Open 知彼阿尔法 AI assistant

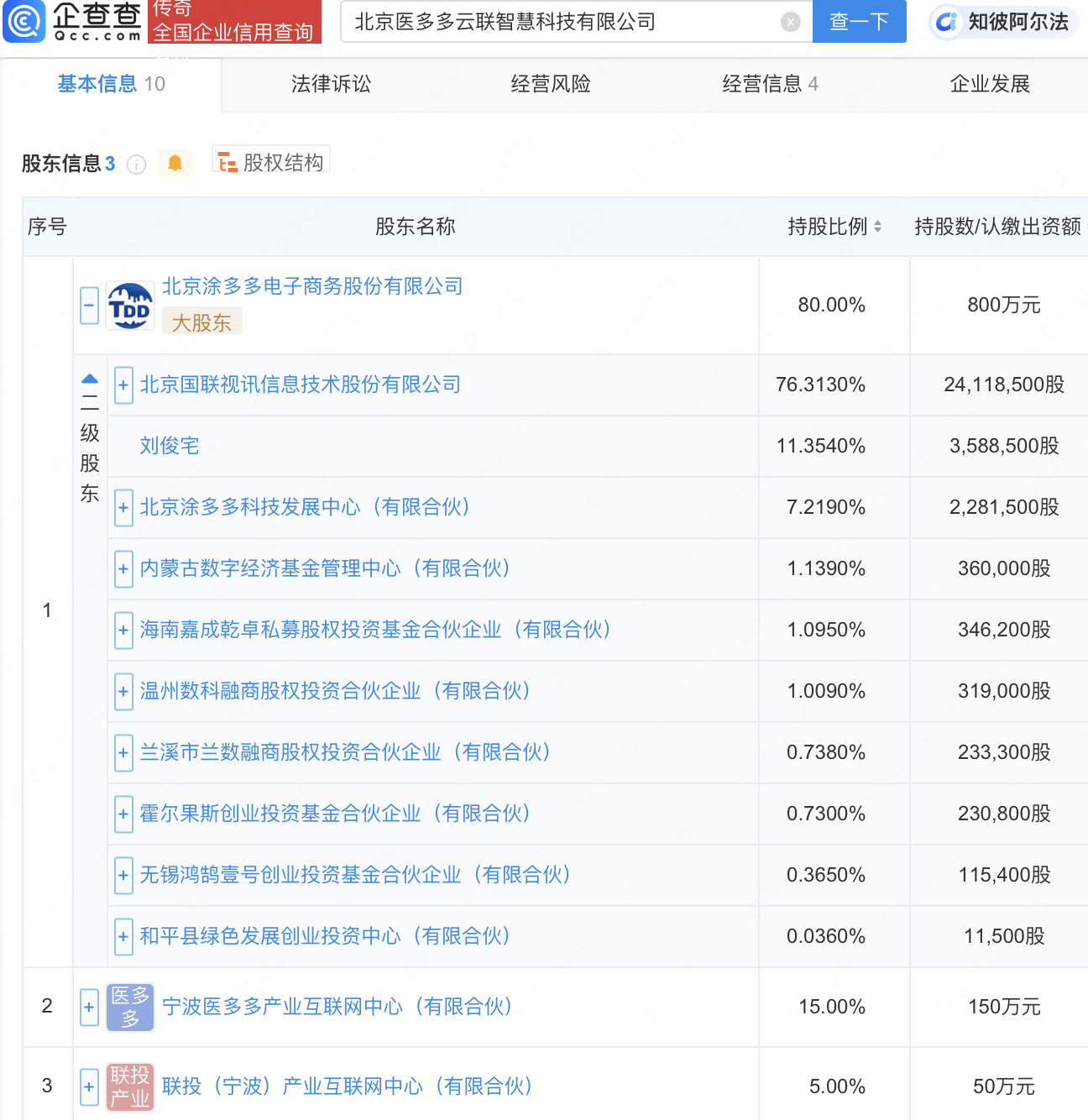pyautogui.click(x=1004, y=22)
